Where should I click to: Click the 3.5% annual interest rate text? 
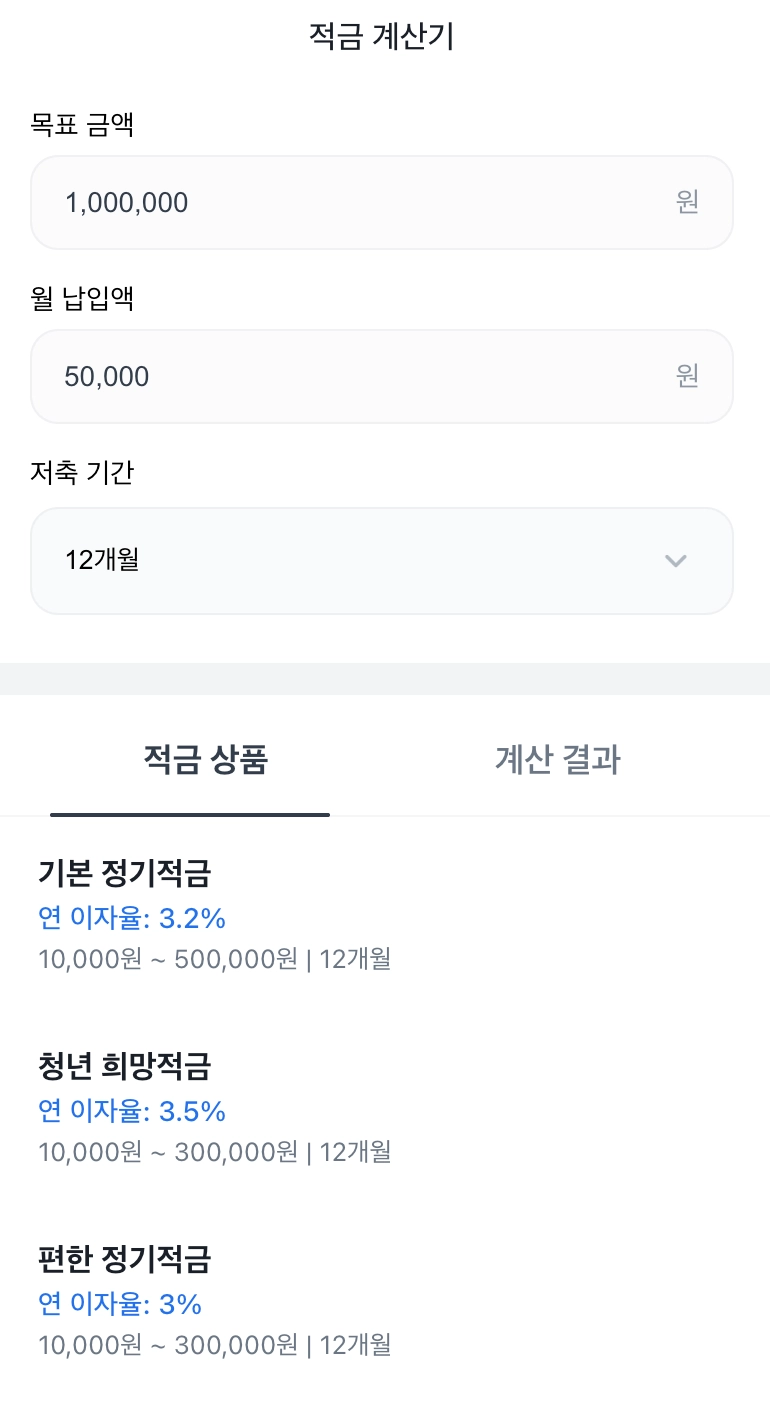point(132,1111)
